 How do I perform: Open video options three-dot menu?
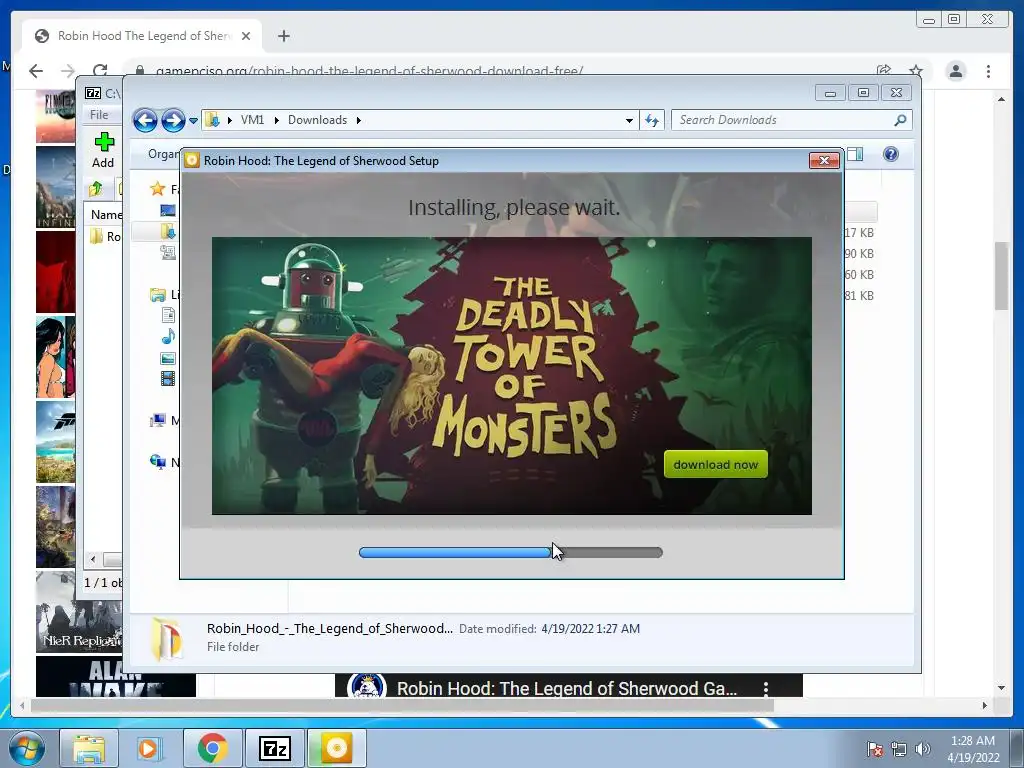pos(765,688)
